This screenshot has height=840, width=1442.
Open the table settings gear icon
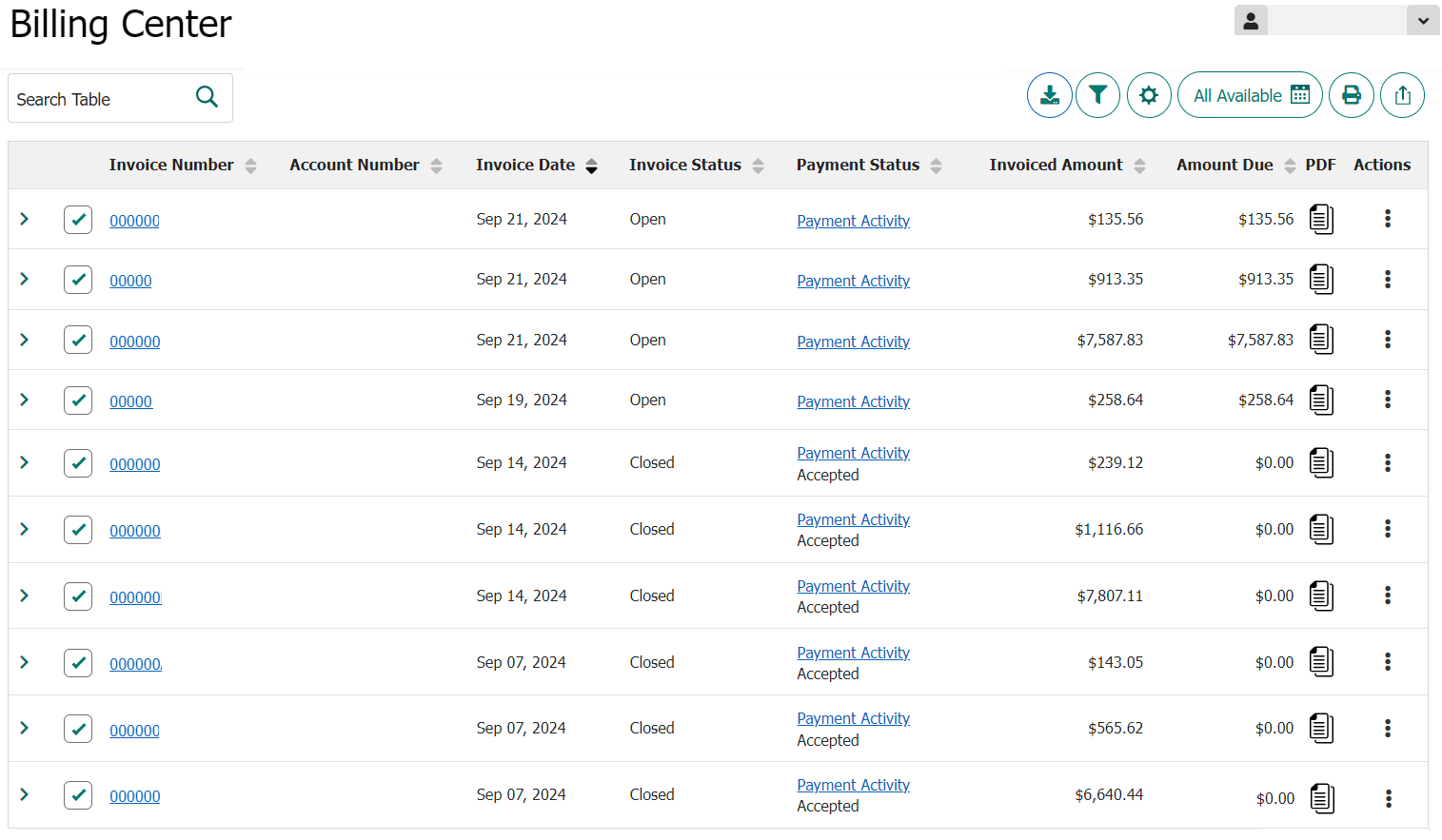(1149, 95)
